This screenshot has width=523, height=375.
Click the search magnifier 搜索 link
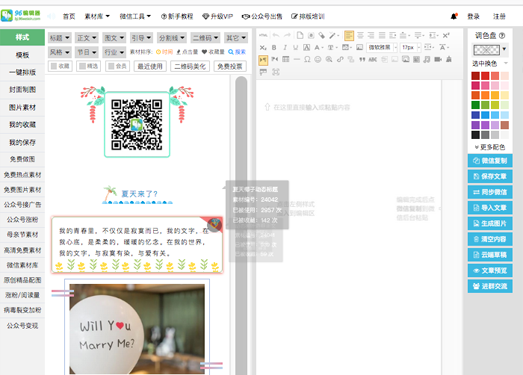click(237, 52)
